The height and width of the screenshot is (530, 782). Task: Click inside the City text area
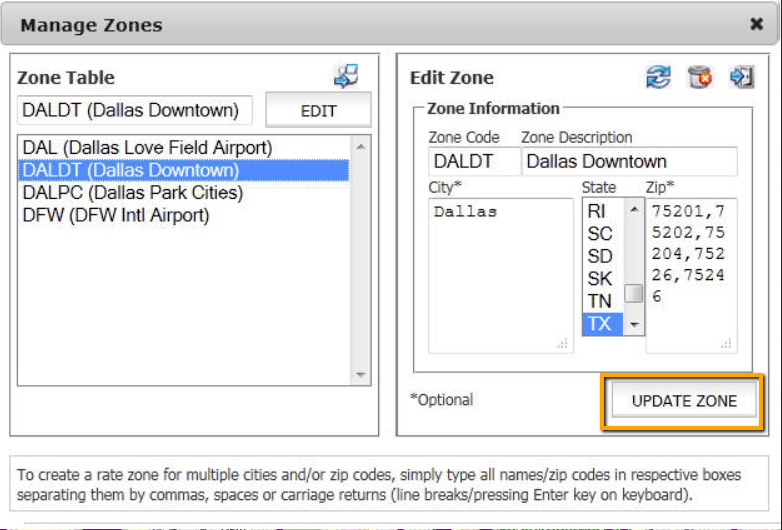pyautogui.click(x=500, y=275)
